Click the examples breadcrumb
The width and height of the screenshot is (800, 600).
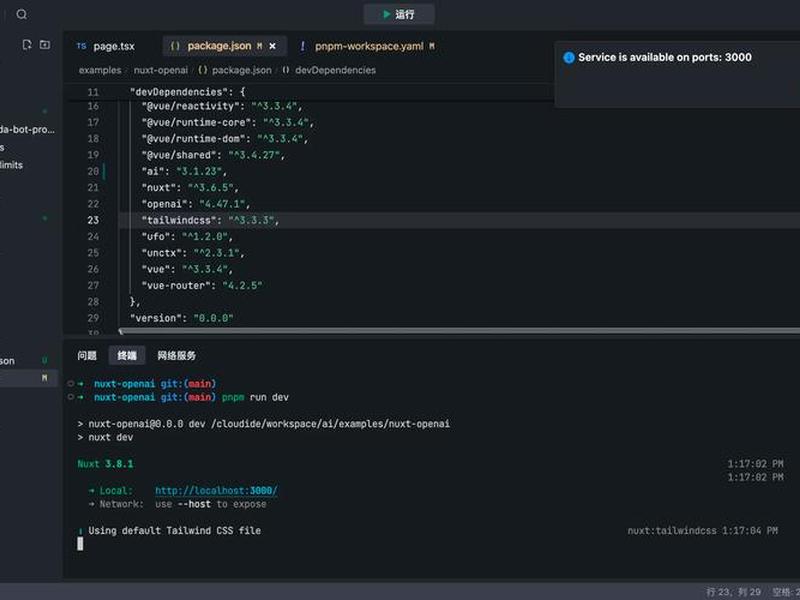coord(100,70)
